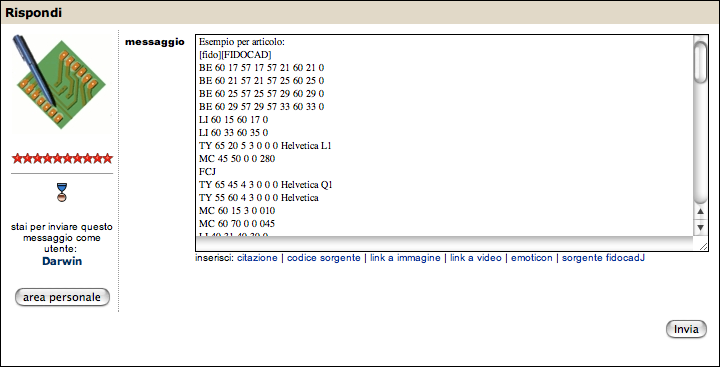720x367 pixels.
Task: Open the emoticon picker
Action: (532, 258)
